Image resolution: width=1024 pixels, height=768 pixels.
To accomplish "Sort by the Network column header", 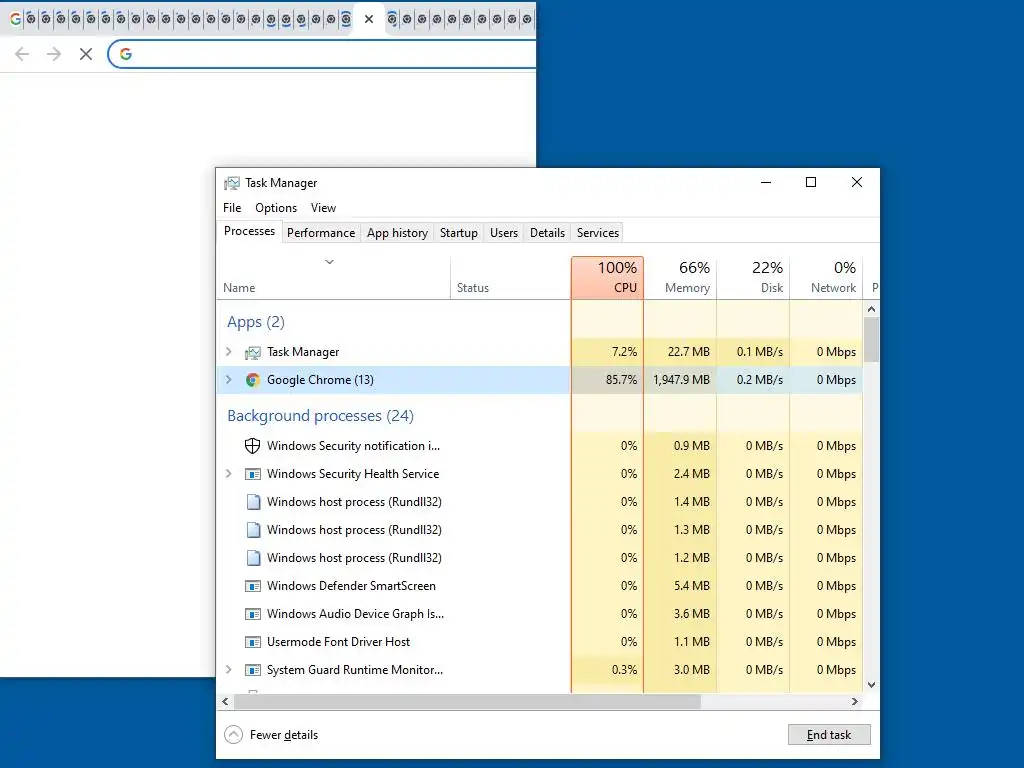I will pyautogui.click(x=827, y=278).
